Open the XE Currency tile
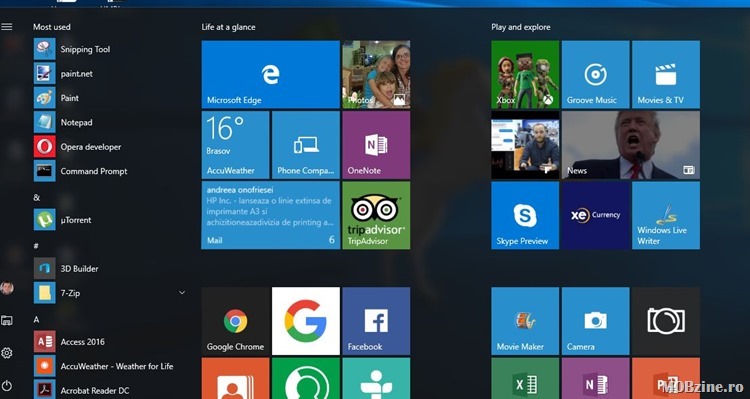The width and height of the screenshot is (750, 399). tap(596, 215)
